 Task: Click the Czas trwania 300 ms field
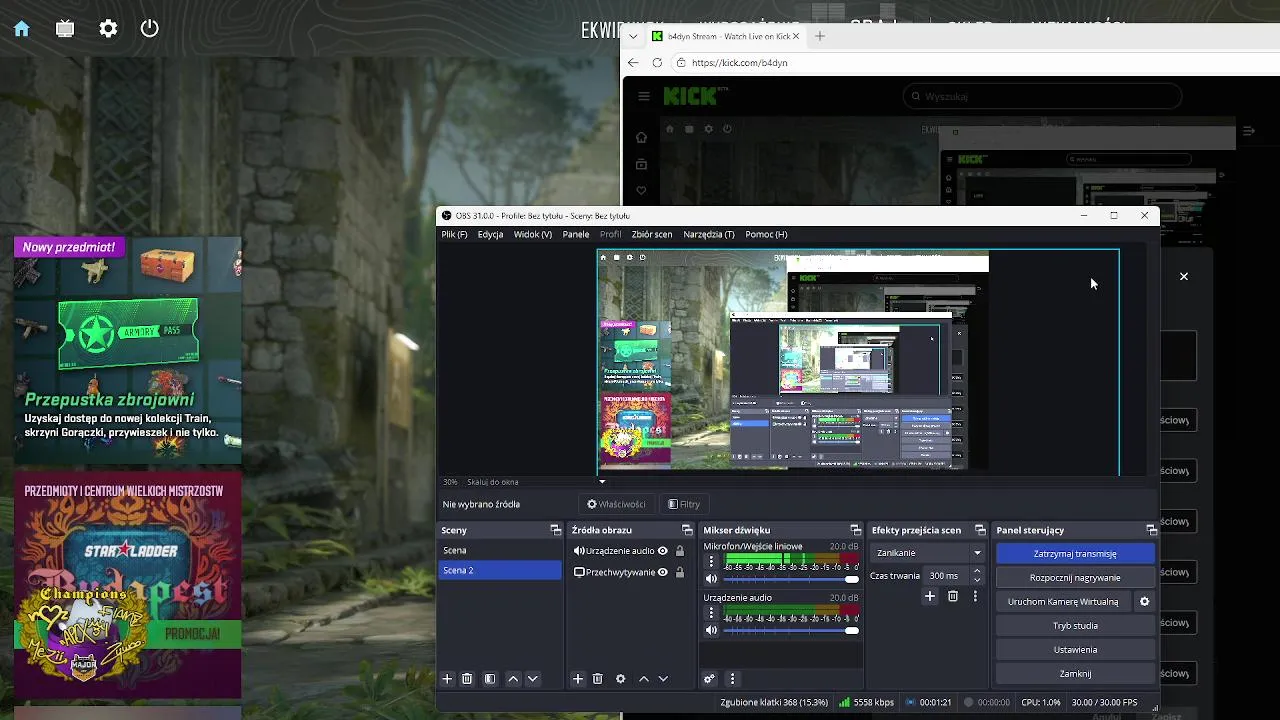pyautogui.click(x=946, y=576)
